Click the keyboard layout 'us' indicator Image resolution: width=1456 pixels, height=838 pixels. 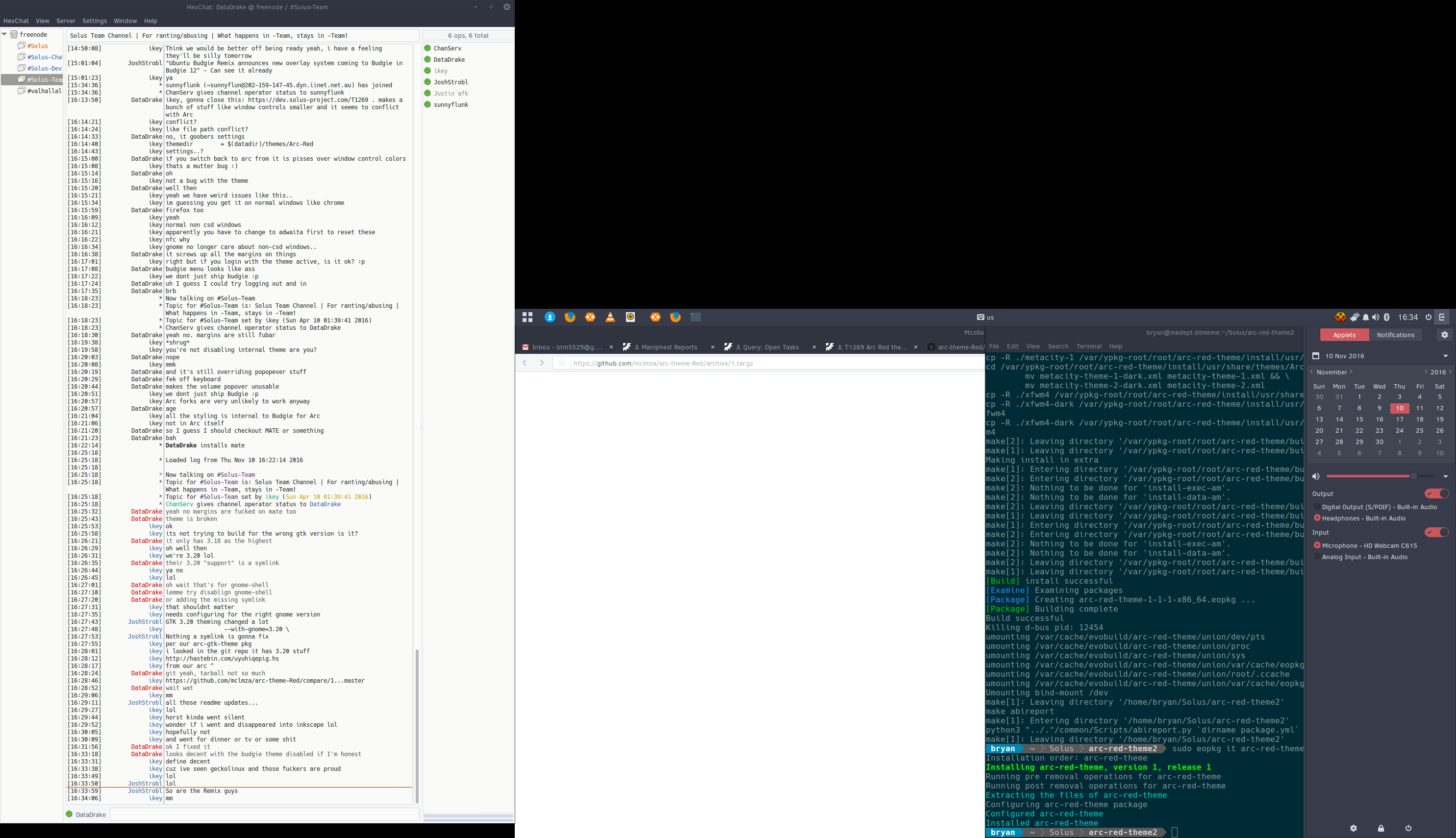pyautogui.click(x=985, y=317)
